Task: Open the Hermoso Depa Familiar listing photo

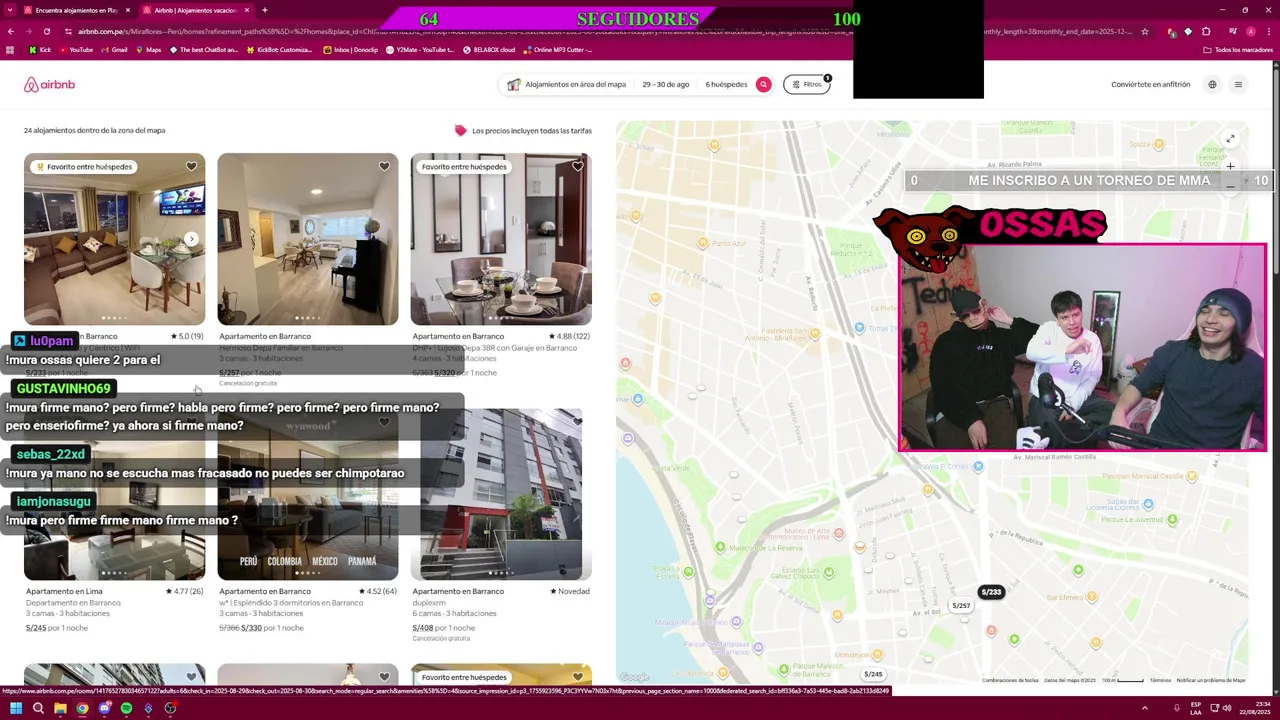Action: pos(308,239)
